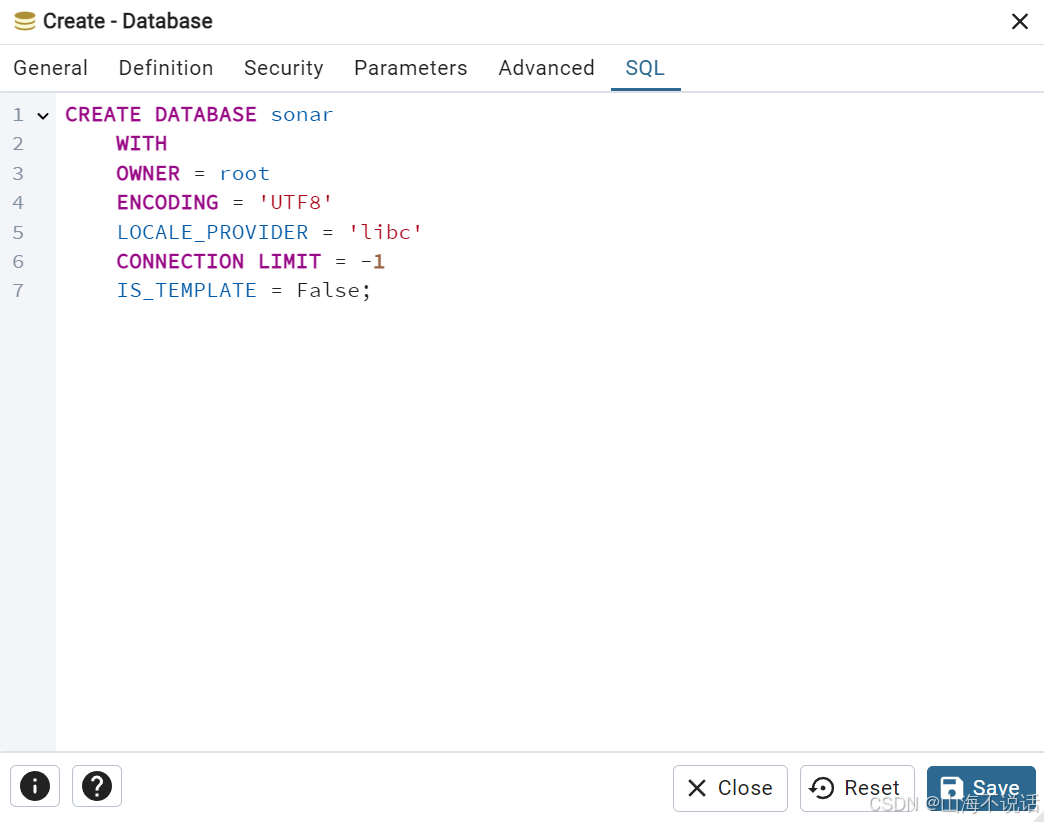
Task: Click the info icon at bottom left
Action: (x=34, y=786)
